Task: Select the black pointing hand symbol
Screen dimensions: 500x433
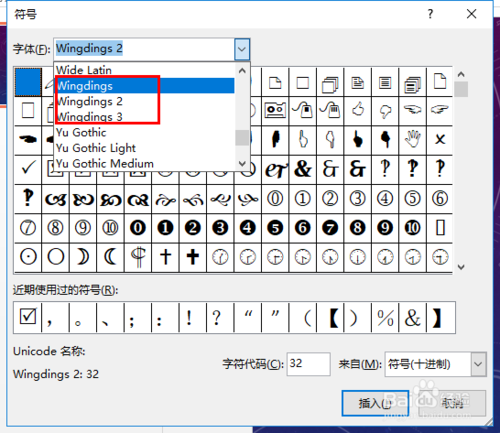Action: coord(28,139)
